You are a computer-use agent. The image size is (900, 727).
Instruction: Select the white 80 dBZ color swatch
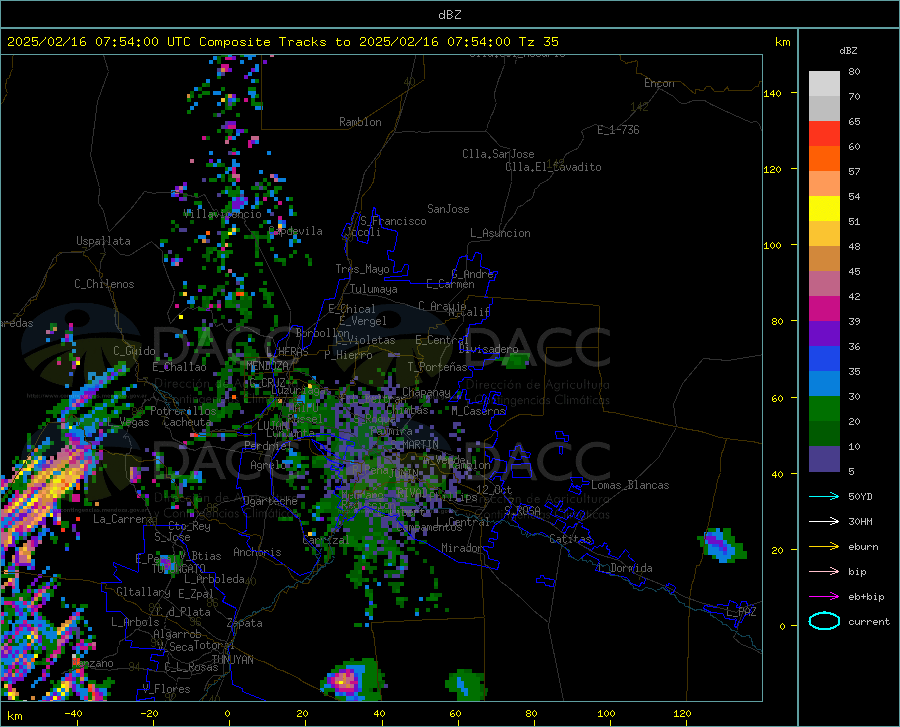point(824,84)
